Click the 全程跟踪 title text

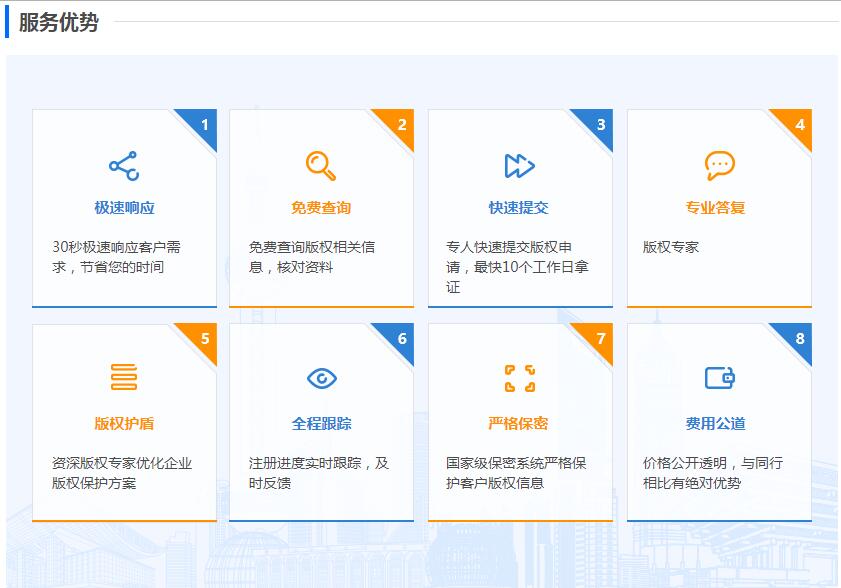tap(321, 424)
